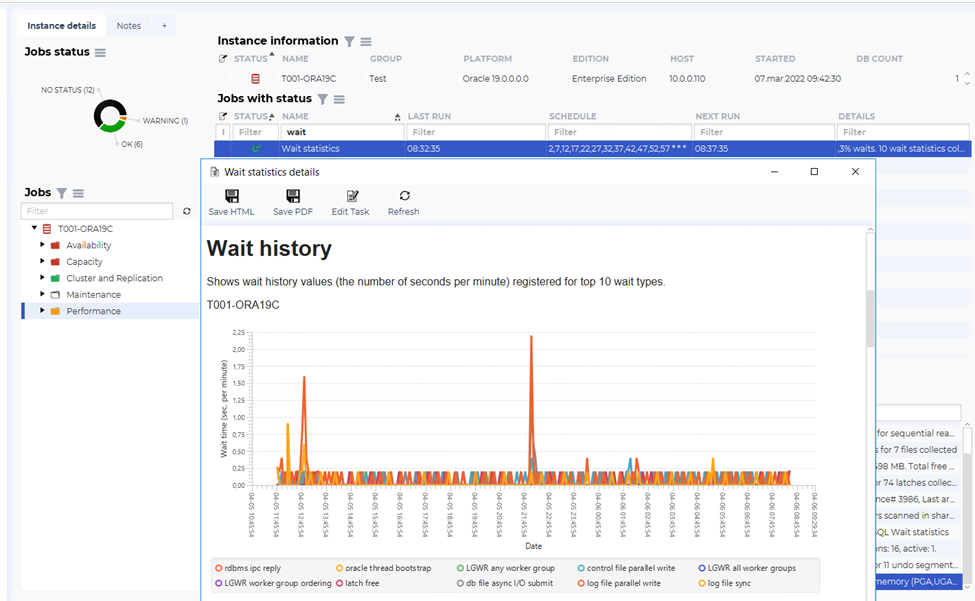Expand the Availability tree node
Viewport: 975px width, 601px height.
point(43,245)
